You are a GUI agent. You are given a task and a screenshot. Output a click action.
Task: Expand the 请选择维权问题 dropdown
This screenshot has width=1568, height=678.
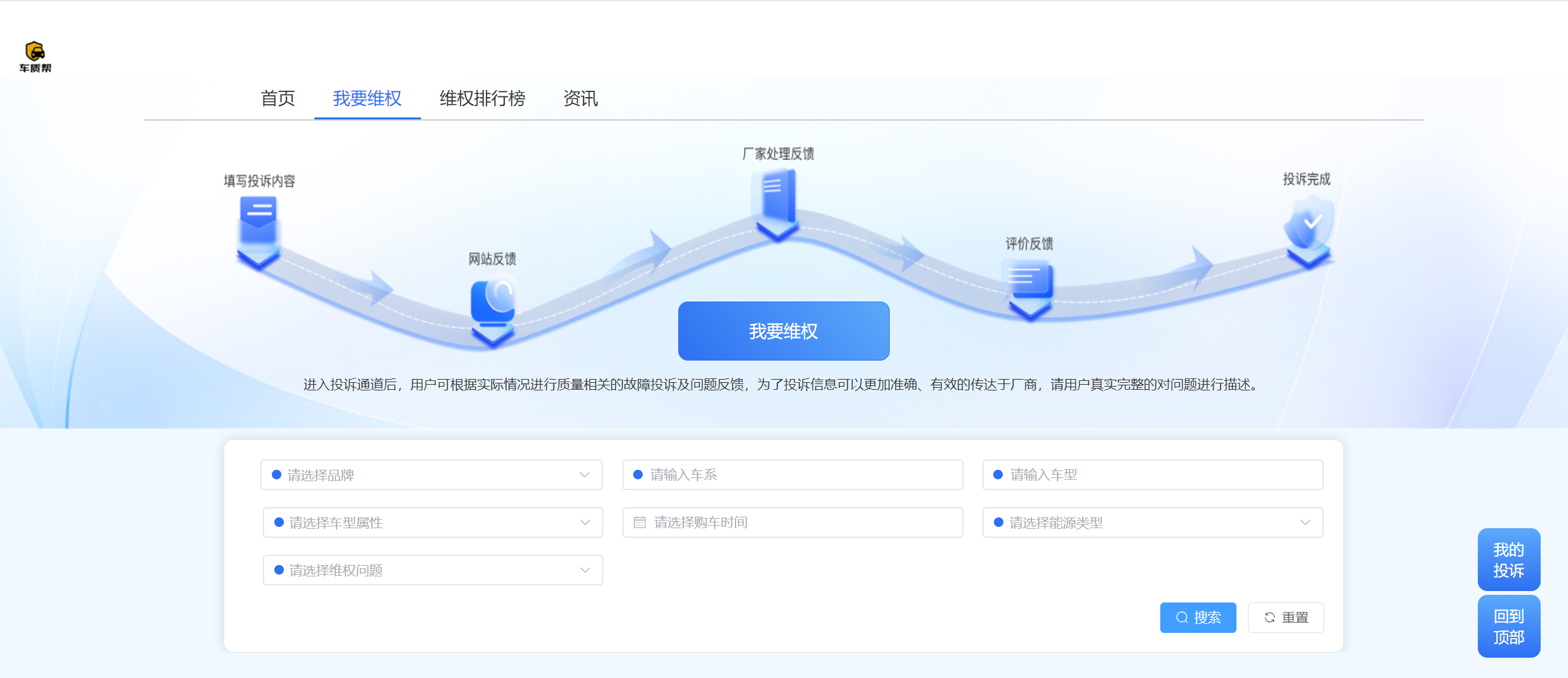click(x=432, y=570)
